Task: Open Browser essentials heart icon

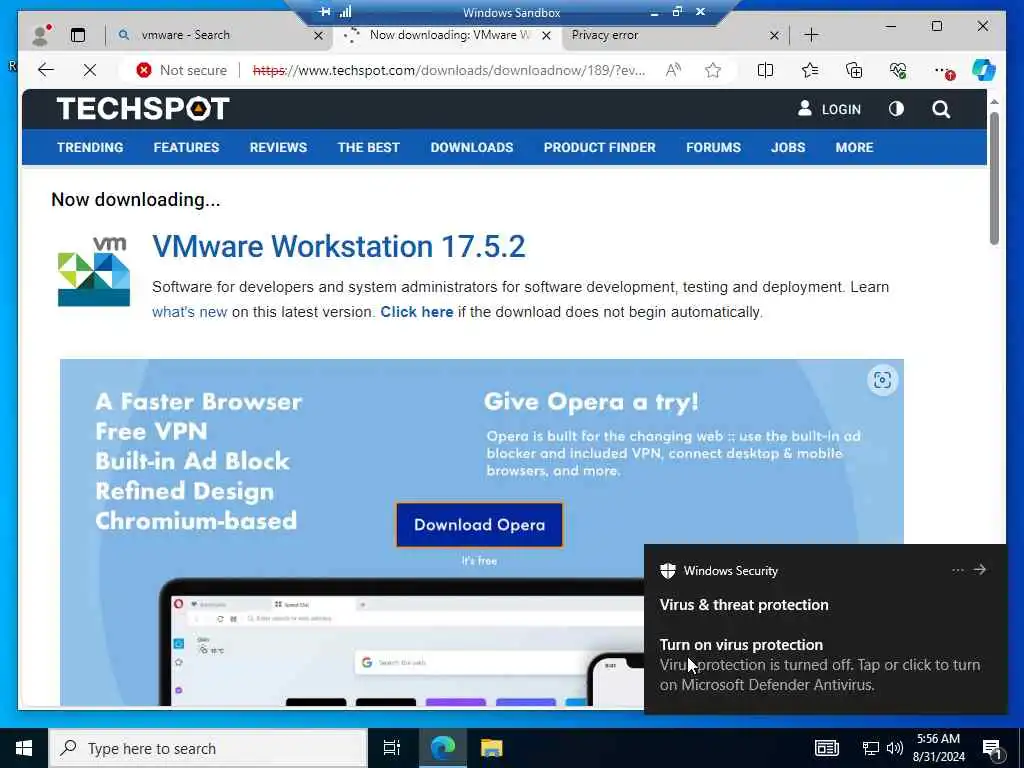Action: tap(898, 70)
